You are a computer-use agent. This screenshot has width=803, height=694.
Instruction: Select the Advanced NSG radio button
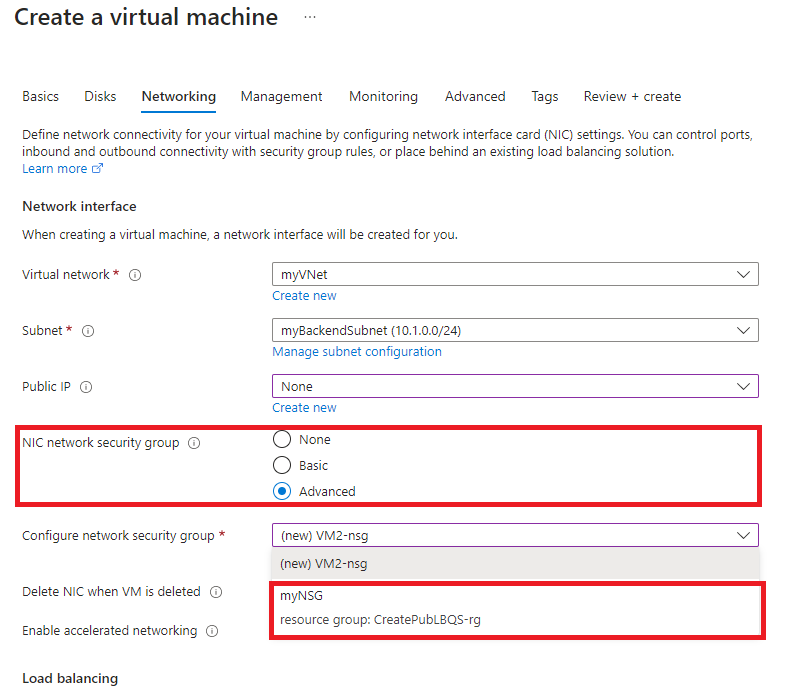(x=282, y=491)
